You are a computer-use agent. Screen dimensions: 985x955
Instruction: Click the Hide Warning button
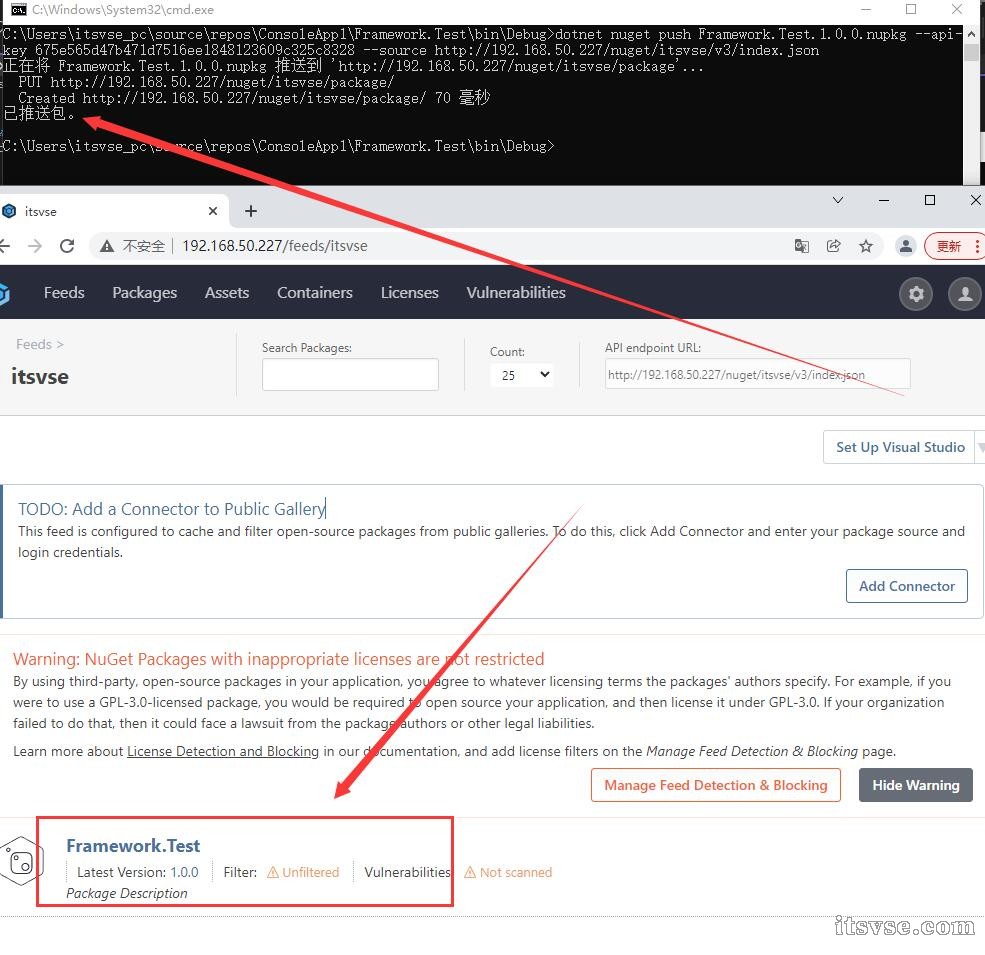pyautogui.click(x=915, y=785)
